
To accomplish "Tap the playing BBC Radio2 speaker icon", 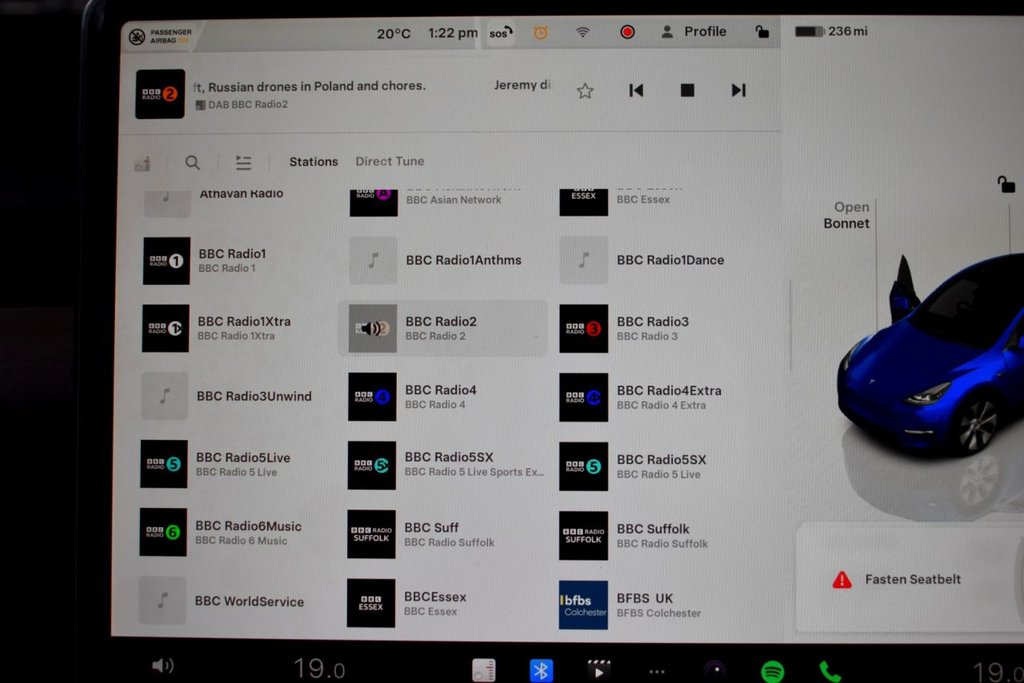I will pyautogui.click(x=372, y=328).
